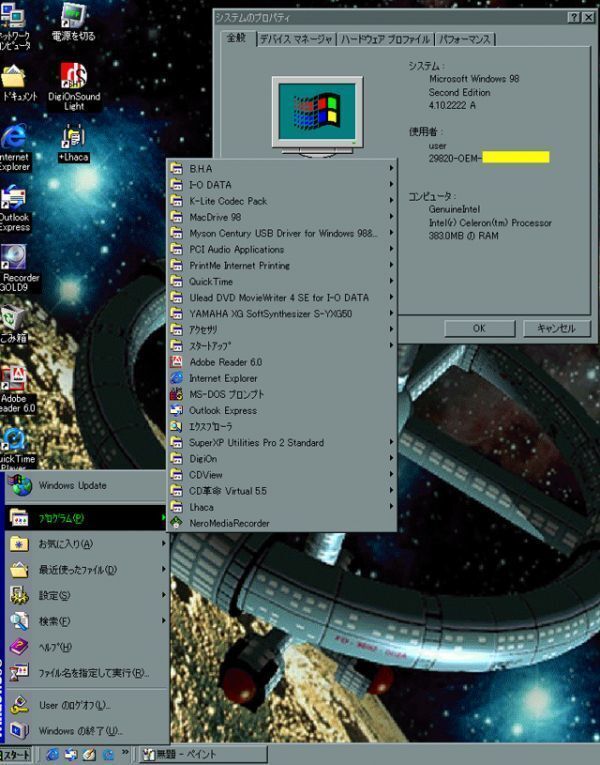Screen dimensions: 600x765
Task: Open エクスプローラ from Programs menu
Action: click(x=282, y=426)
